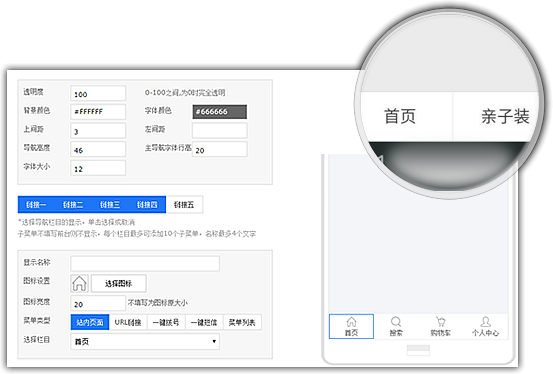Select the 菜单列表 menu type tab

point(242,322)
